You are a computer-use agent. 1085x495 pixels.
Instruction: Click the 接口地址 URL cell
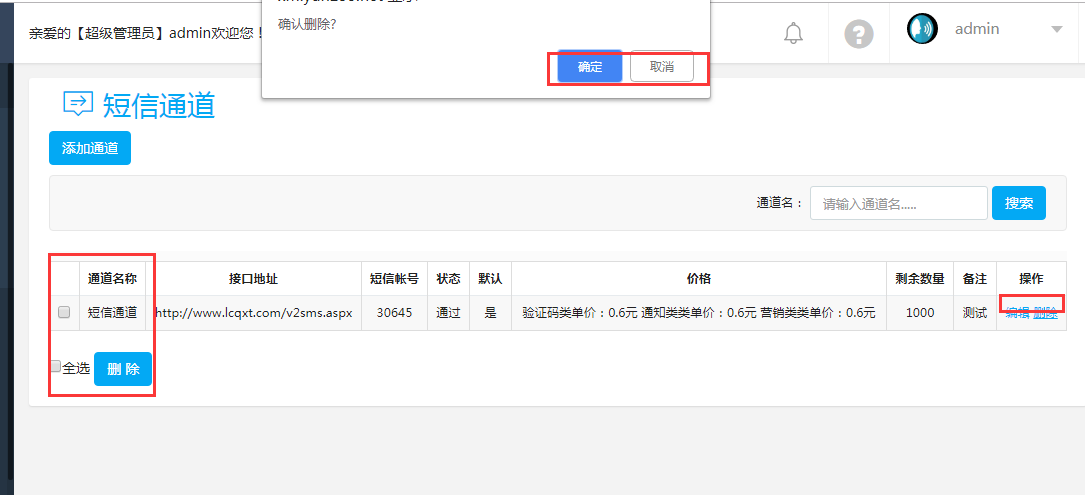(x=253, y=313)
